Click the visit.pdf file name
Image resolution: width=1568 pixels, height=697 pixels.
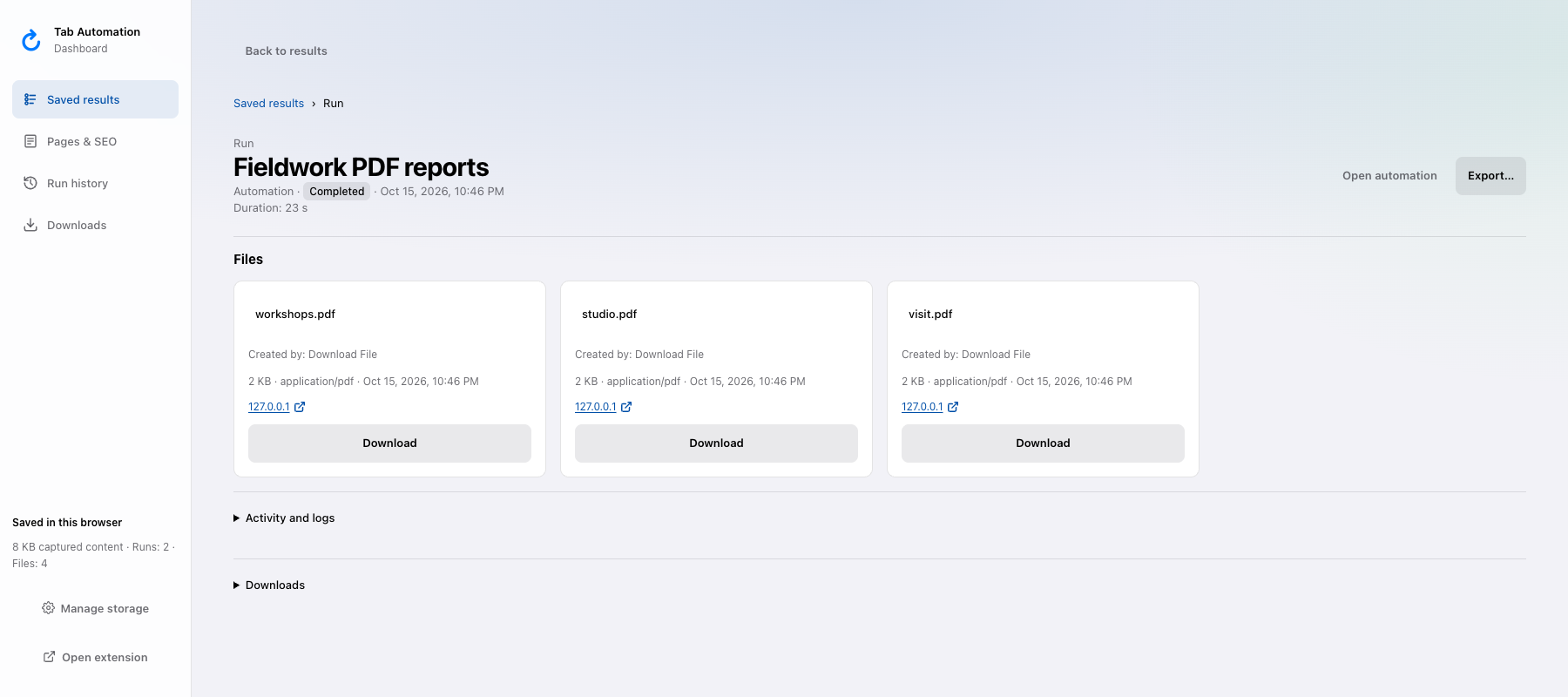[x=930, y=315]
